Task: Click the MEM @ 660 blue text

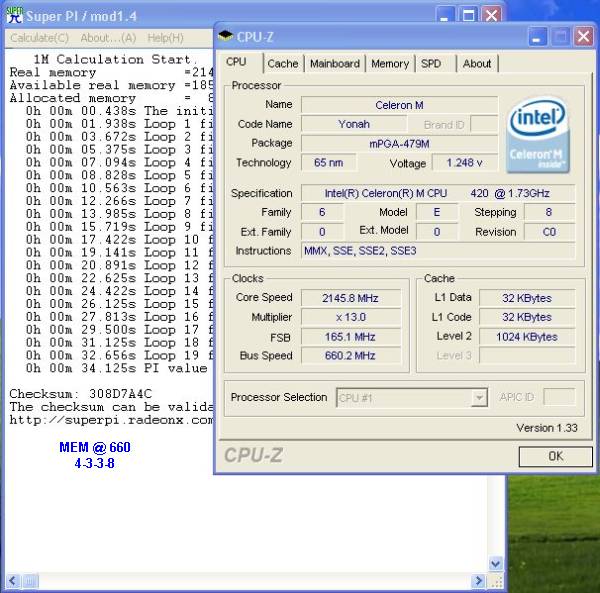Action: 95,447
